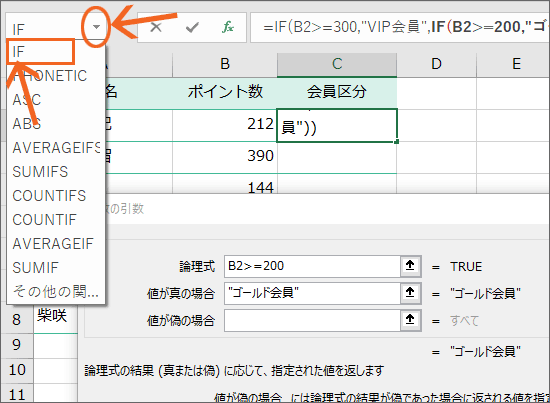This screenshot has height=403, width=550.
Task: Select cell containing 390
Action: pos(225,157)
